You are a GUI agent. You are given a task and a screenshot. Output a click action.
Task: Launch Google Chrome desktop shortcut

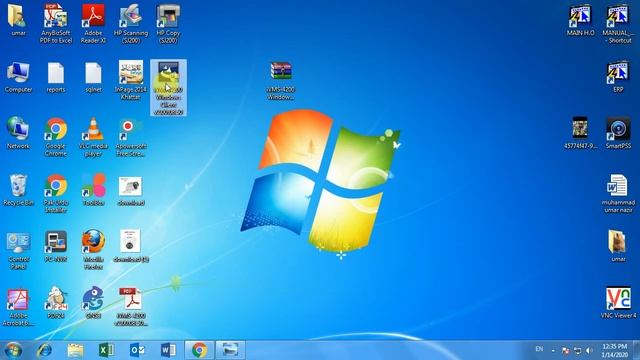(56, 137)
